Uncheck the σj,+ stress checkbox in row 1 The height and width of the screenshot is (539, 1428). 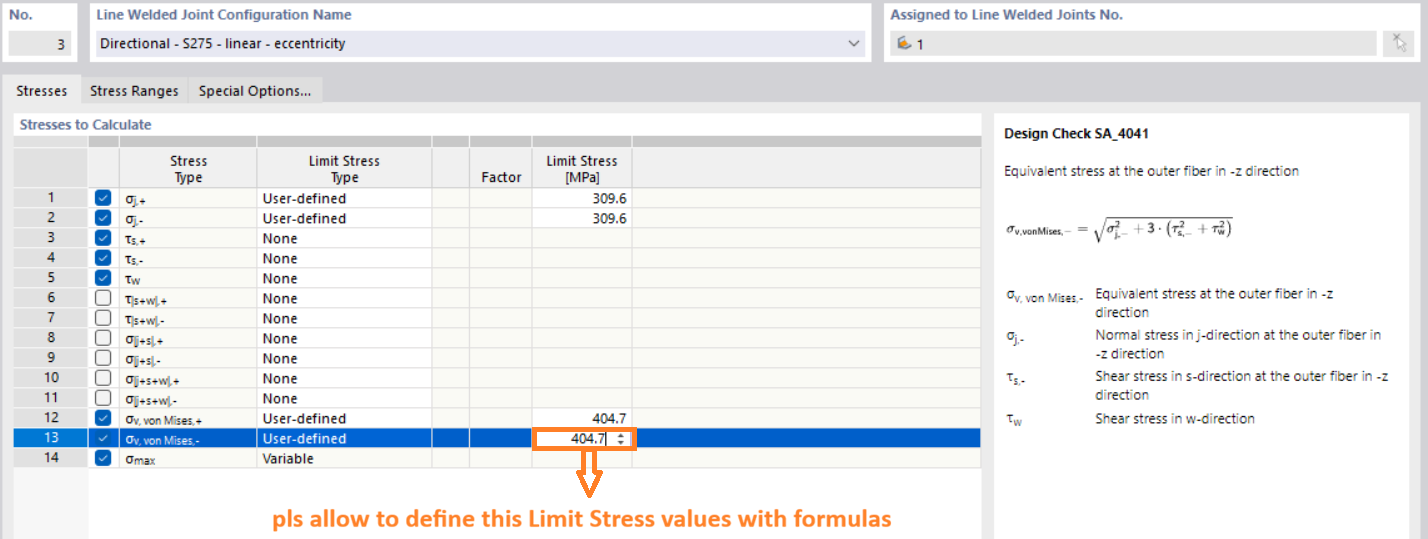pyautogui.click(x=103, y=199)
